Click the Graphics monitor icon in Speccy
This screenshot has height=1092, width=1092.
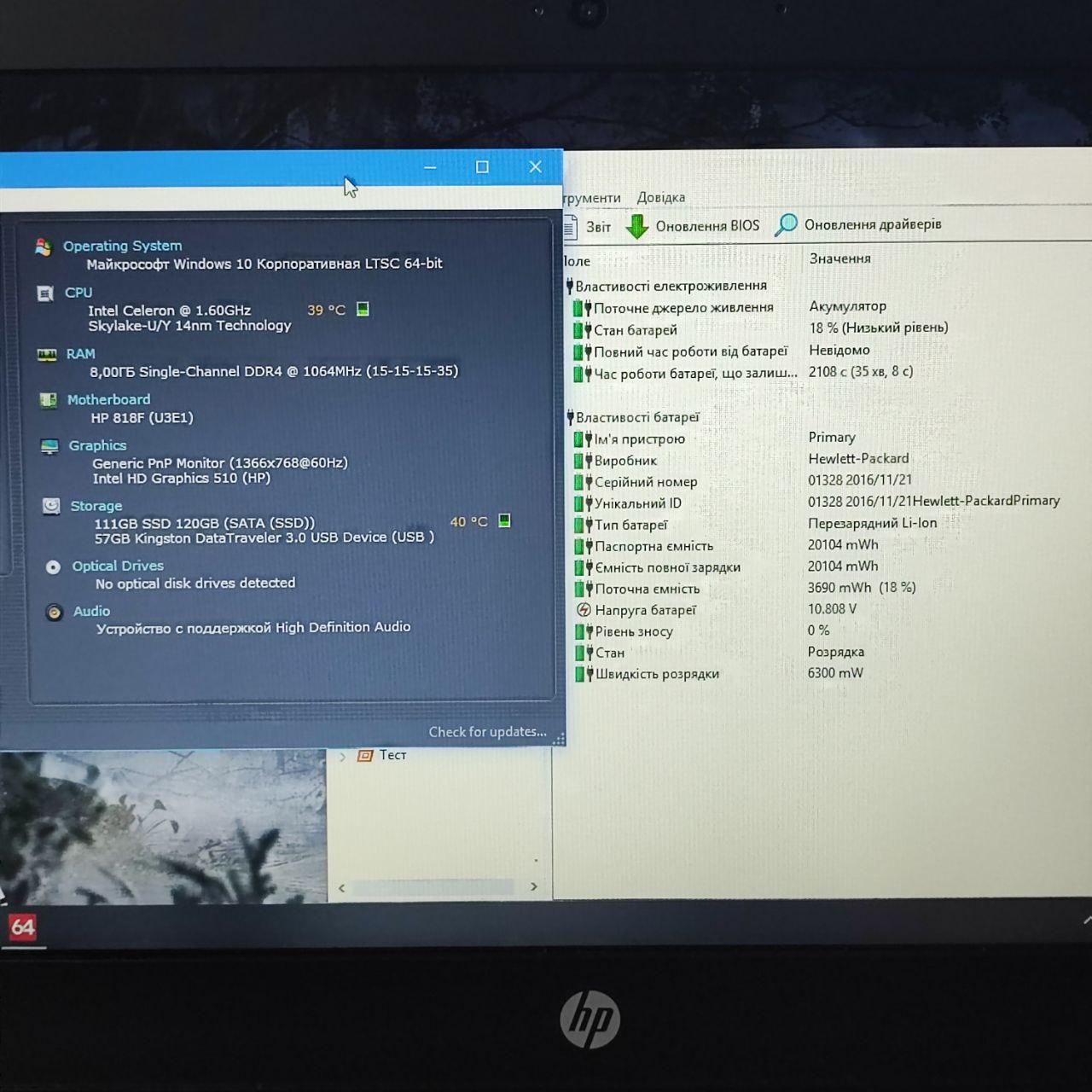point(49,447)
